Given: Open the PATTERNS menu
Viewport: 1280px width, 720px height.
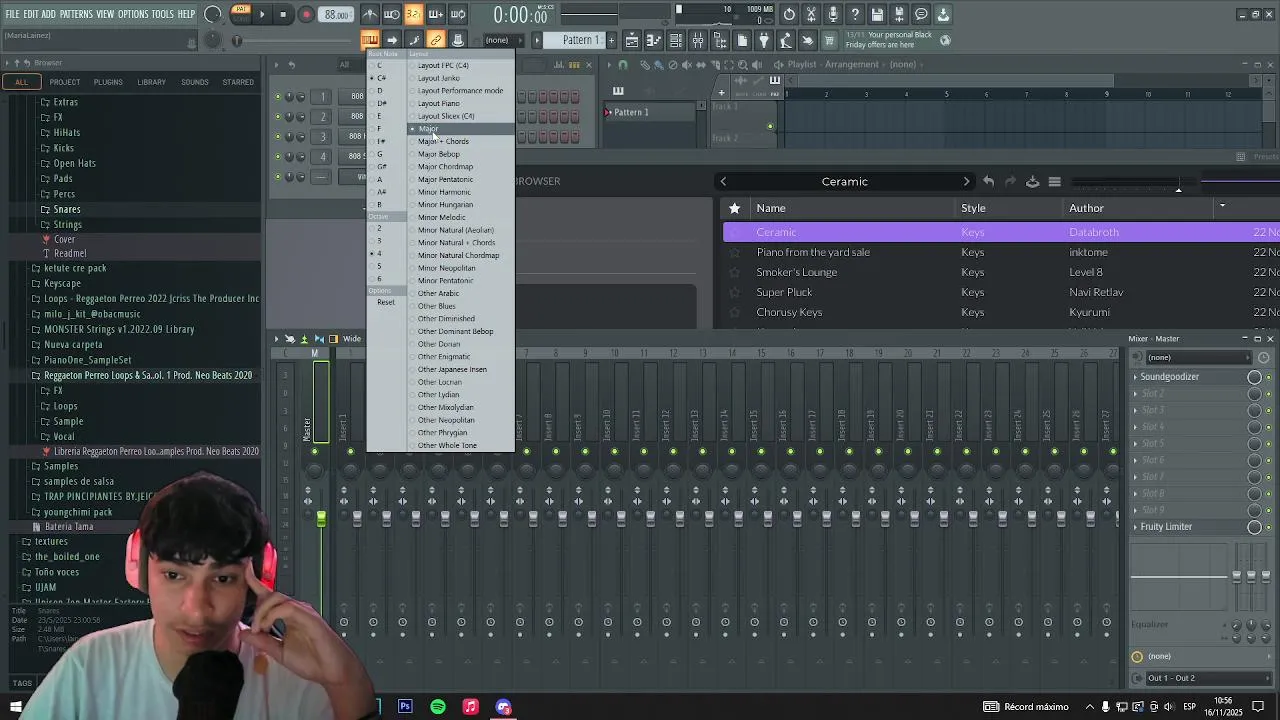Looking at the screenshot, I should [x=76, y=14].
